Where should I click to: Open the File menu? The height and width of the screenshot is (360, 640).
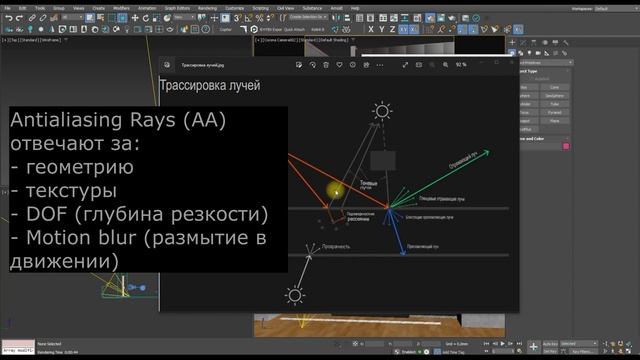point(7,8)
